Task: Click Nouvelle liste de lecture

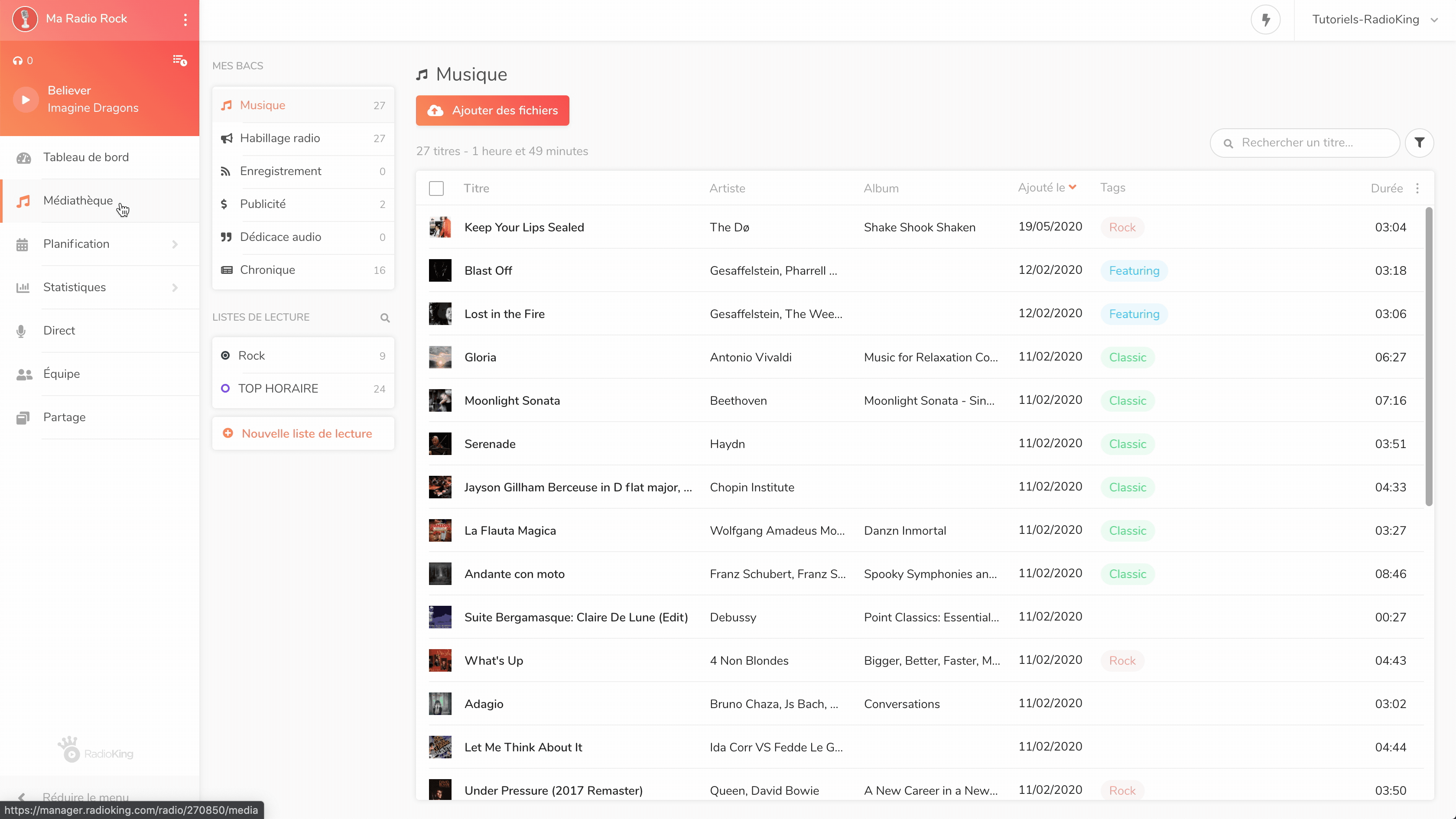Action: point(303,433)
